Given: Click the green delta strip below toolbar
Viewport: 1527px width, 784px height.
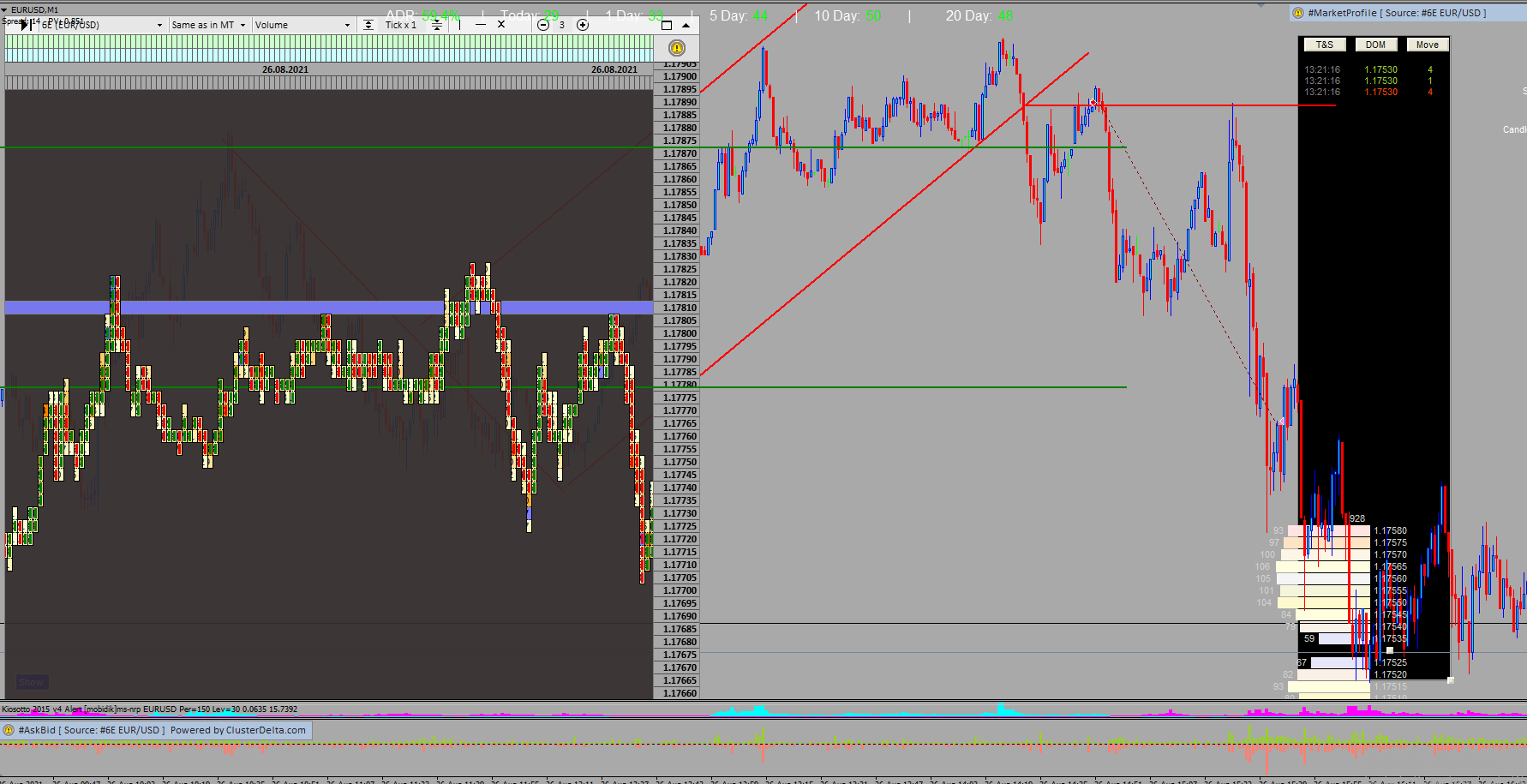Looking at the screenshot, I should click(329, 42).
